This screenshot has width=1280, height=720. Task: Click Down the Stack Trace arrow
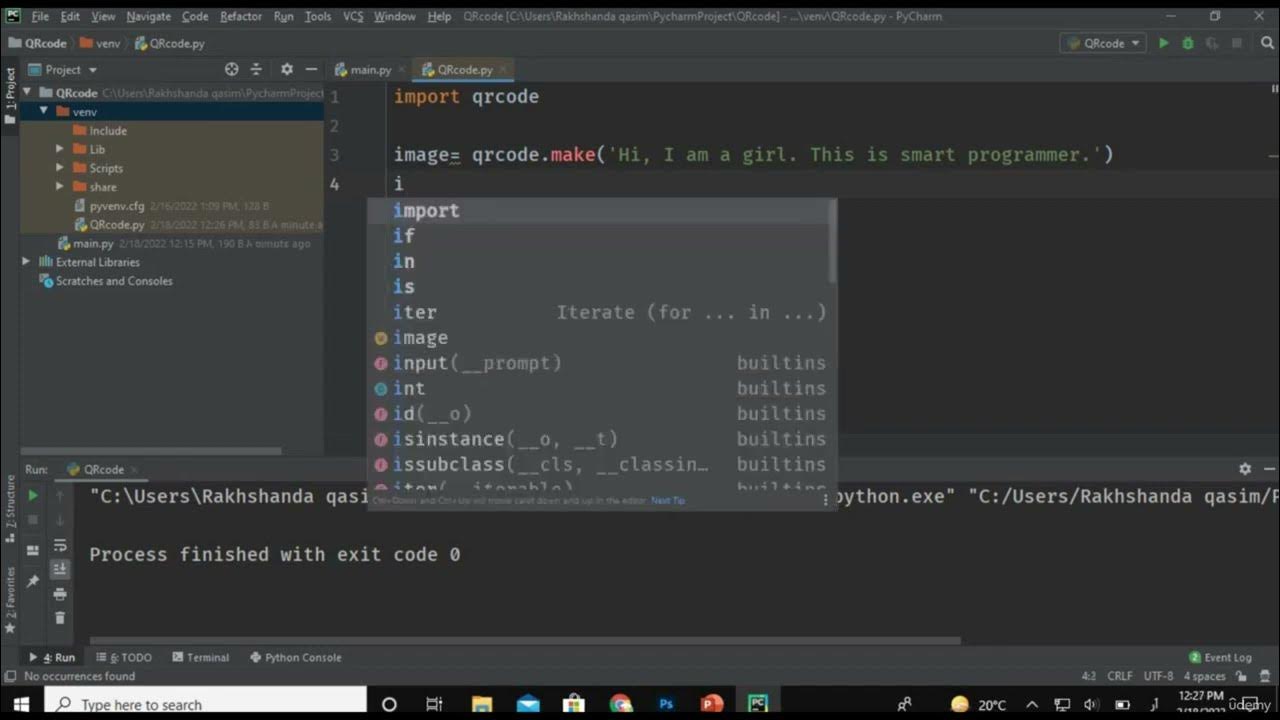click(x=60, y=520)
